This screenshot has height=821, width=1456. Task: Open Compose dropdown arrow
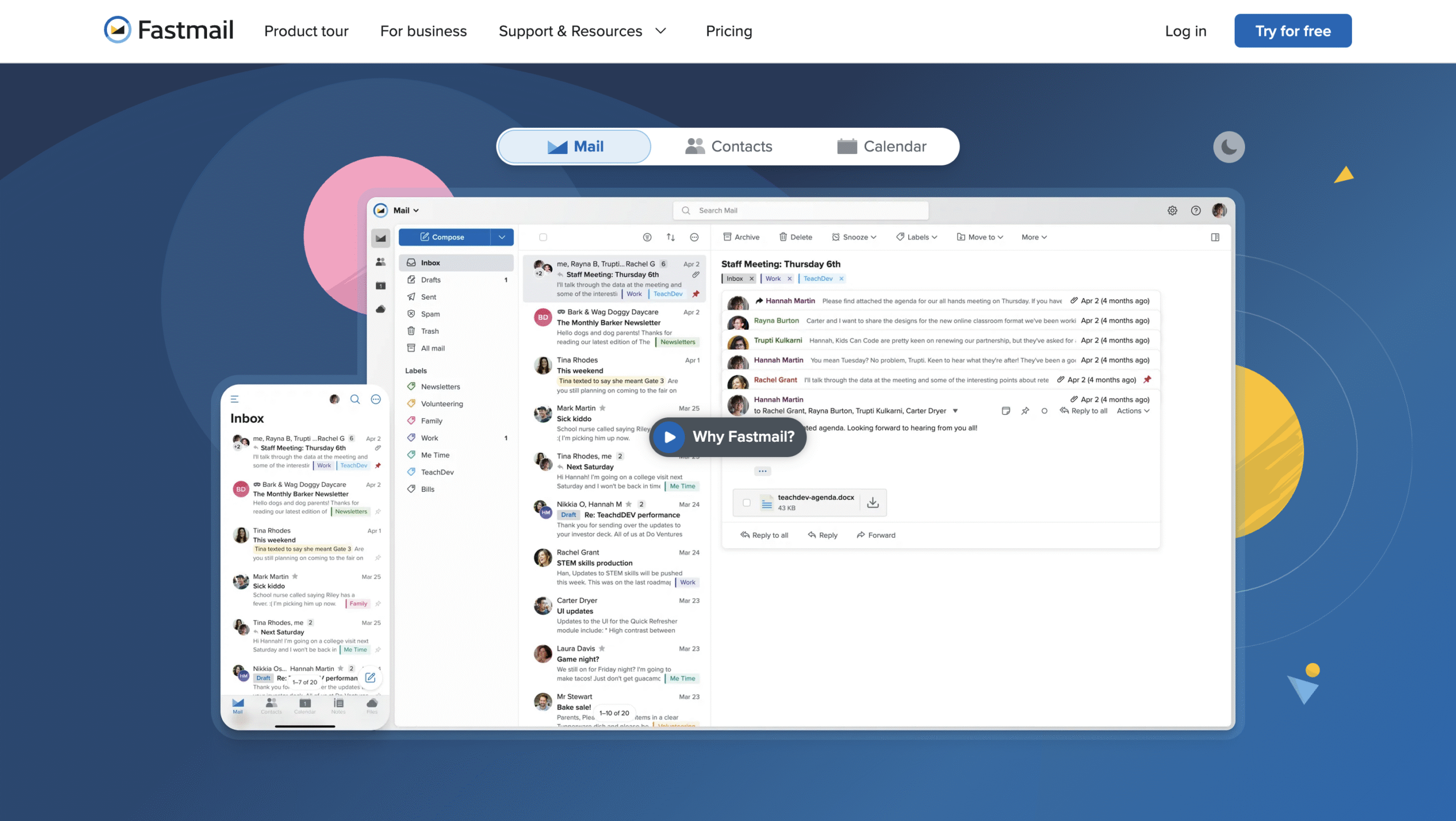point(502,237)
